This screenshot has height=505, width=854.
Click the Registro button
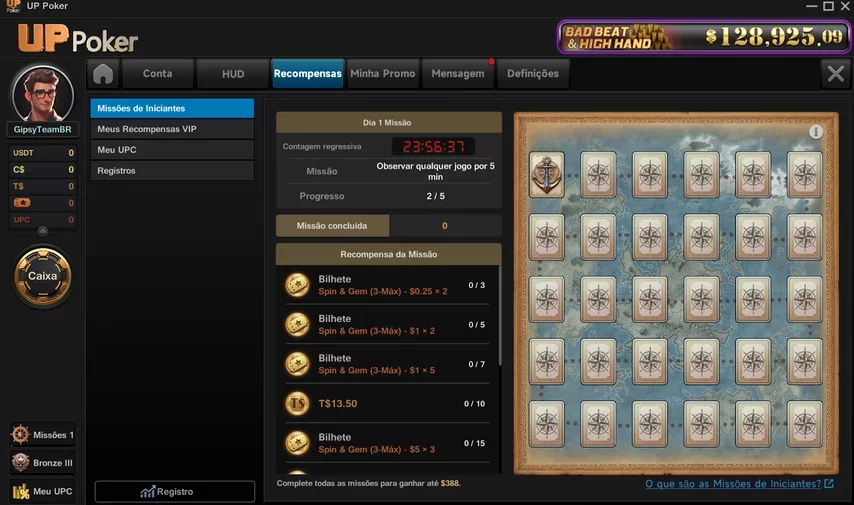click(175, 491)
